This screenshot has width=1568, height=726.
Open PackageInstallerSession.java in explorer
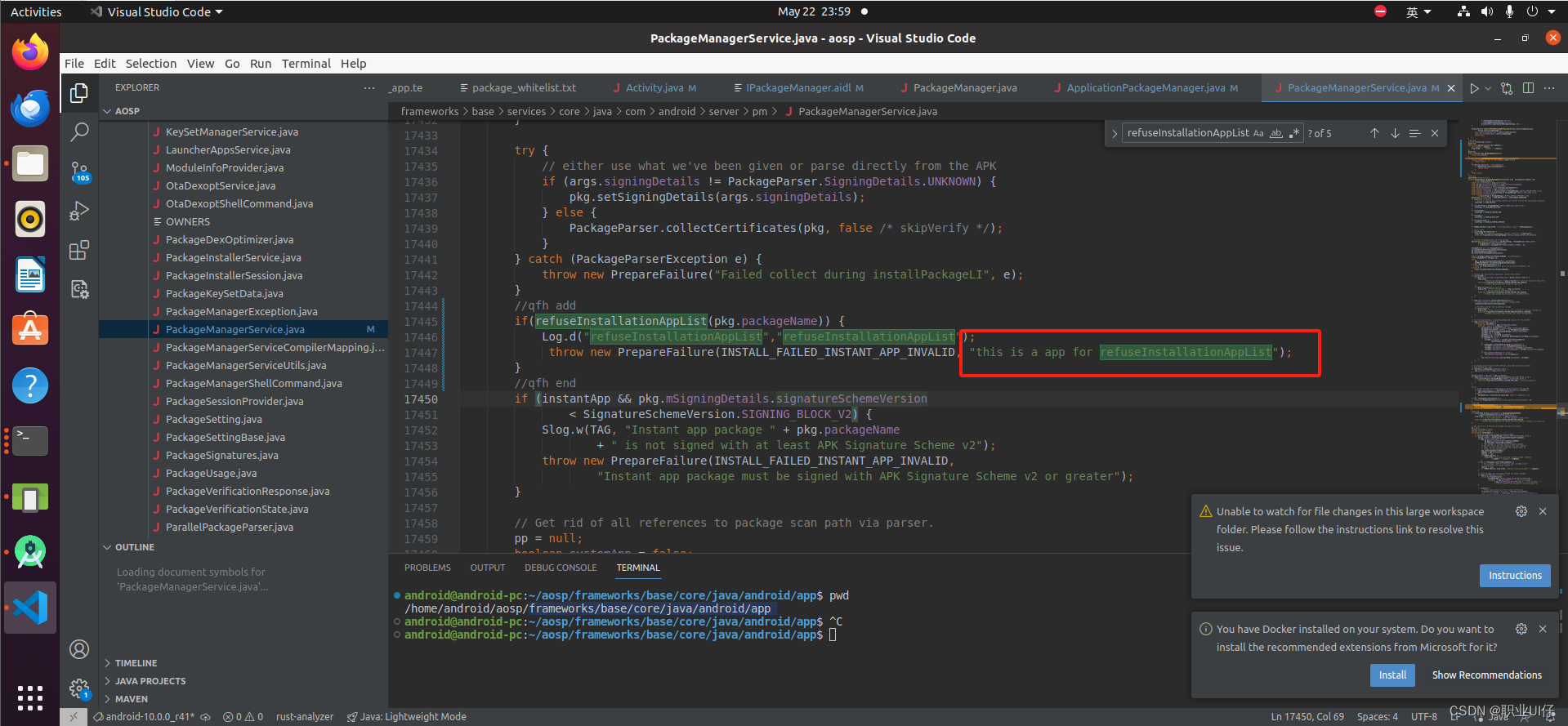pyautogui.click(x=234, y=275)
